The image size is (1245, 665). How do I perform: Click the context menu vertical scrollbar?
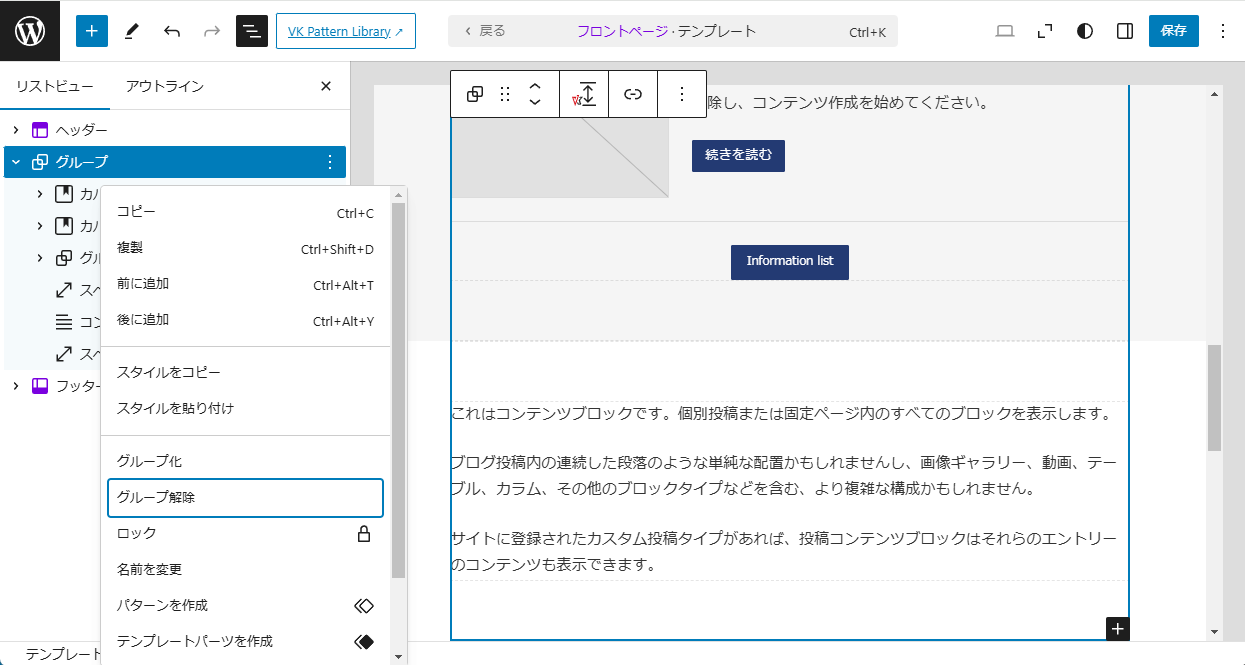[398, 390]
